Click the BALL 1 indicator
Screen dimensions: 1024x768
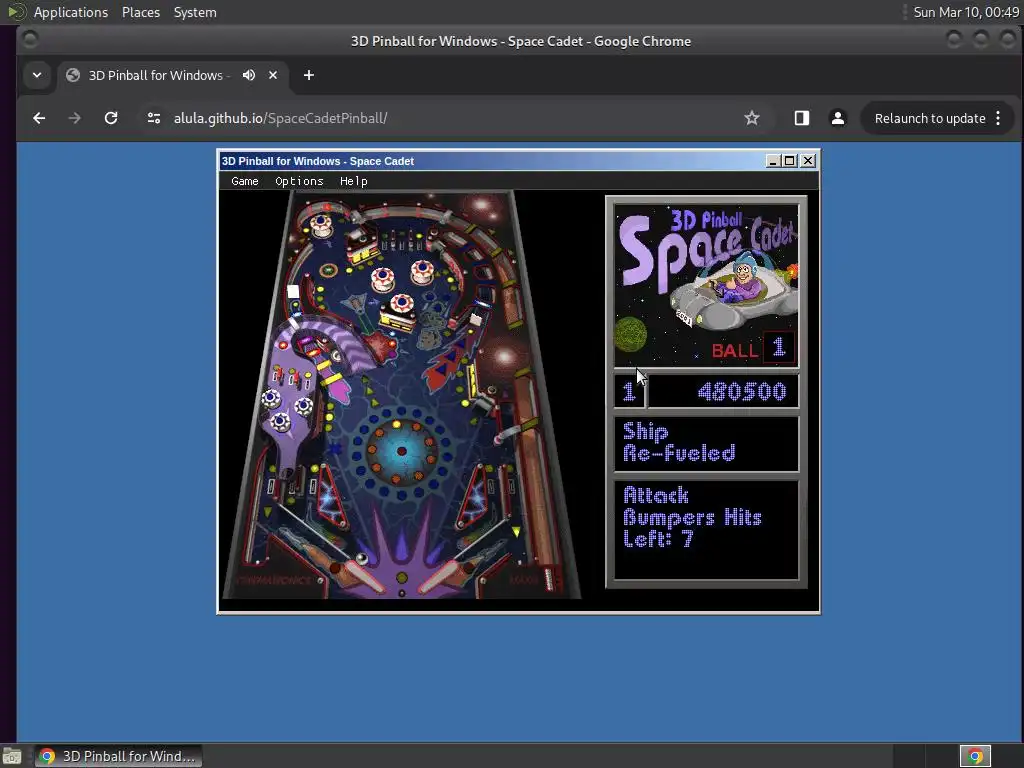[752, 348]
